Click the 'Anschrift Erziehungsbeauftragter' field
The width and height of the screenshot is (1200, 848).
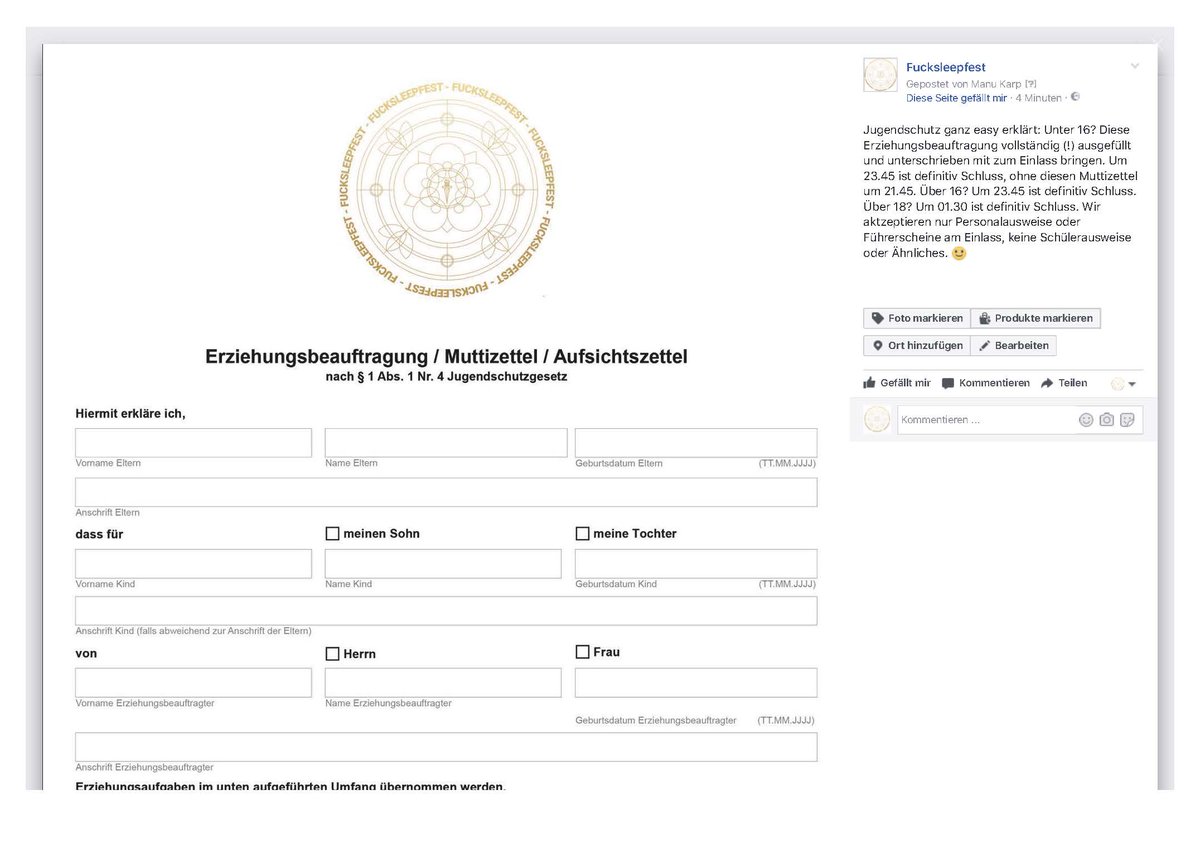tap(446, 747)
